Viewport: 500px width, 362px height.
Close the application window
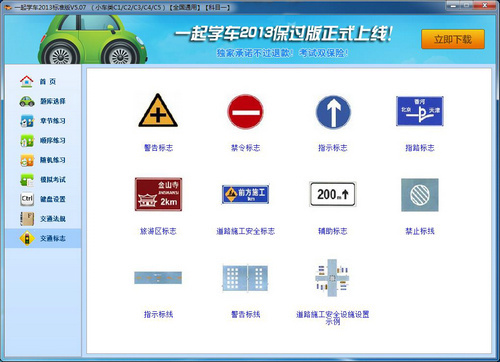tap(485, 5)
